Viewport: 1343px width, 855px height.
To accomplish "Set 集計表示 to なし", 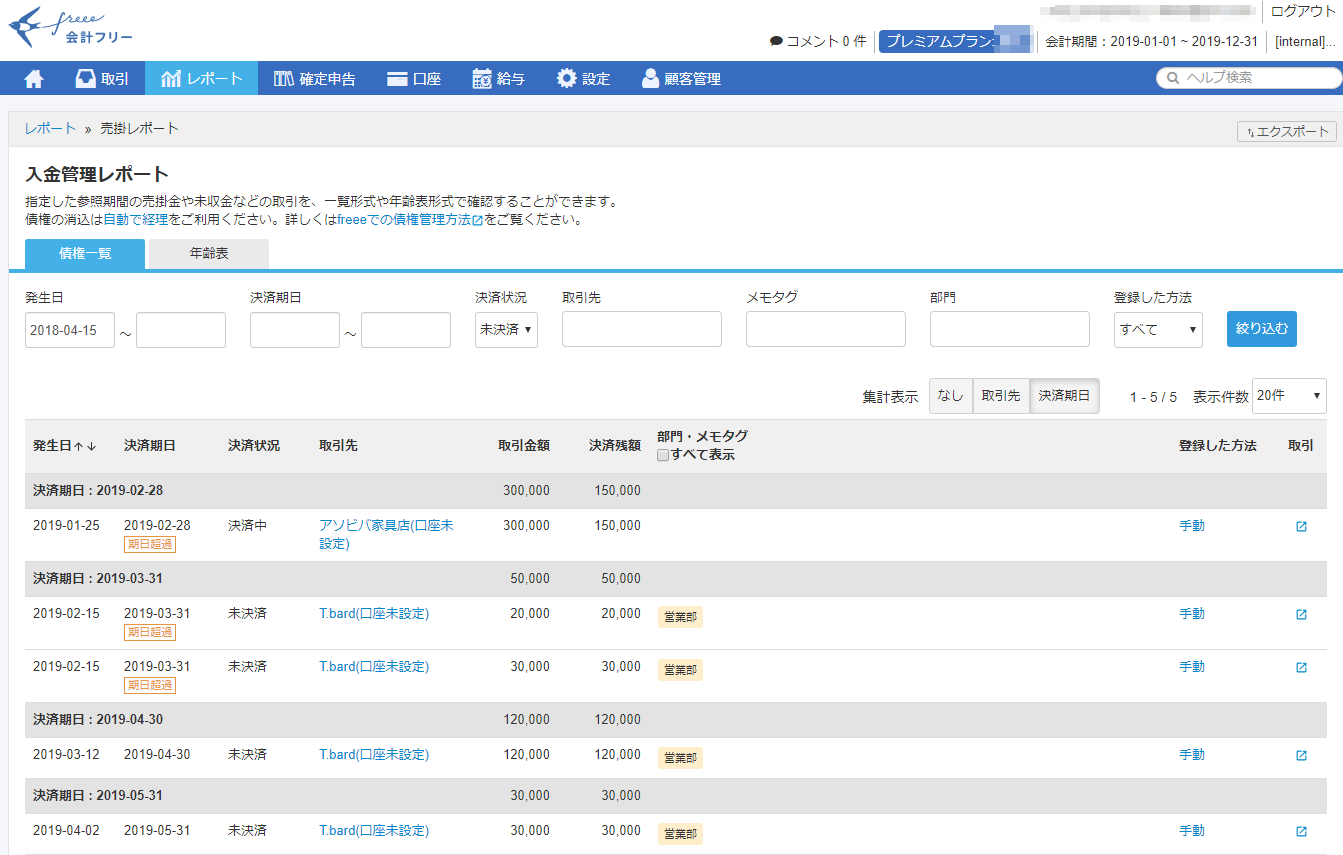I will point(950,396).
